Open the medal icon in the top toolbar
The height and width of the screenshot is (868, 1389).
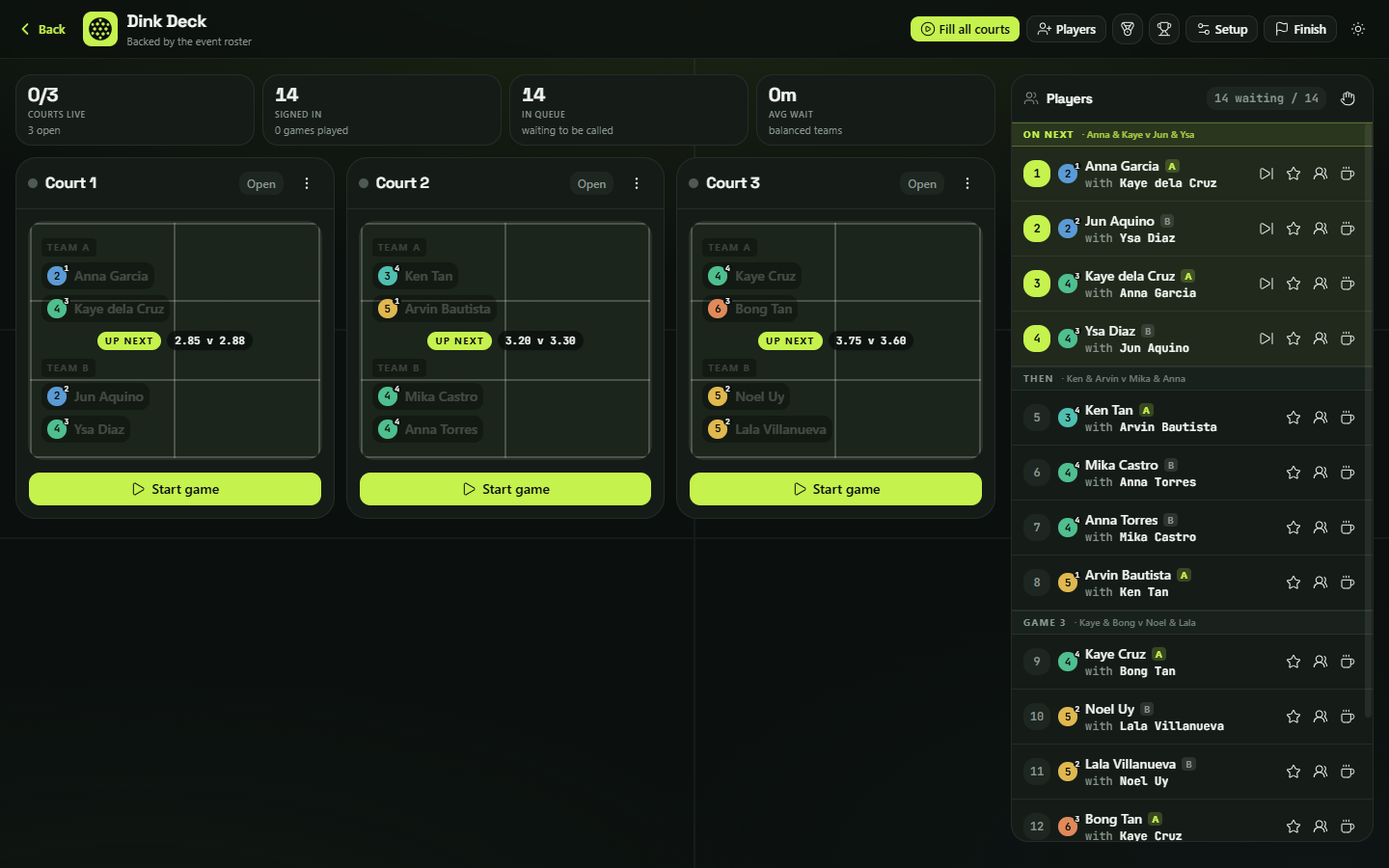click(x=1128, y=29)
